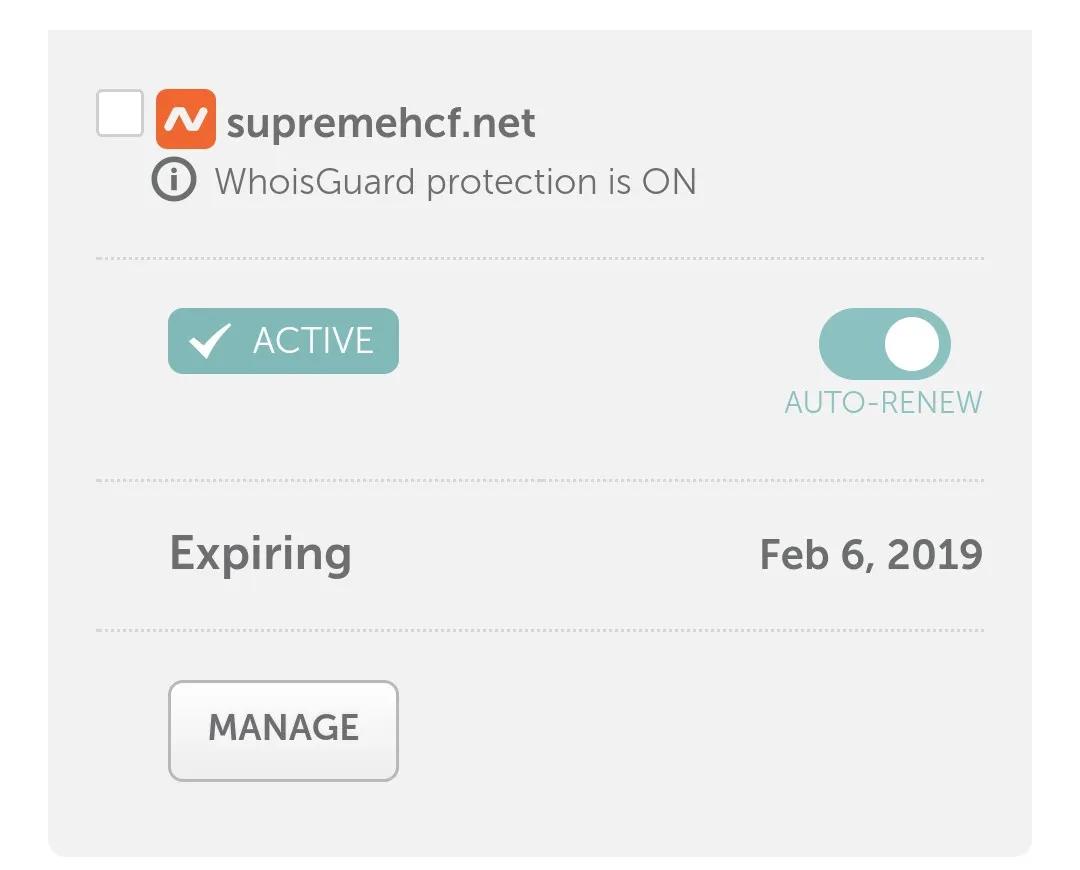Image resolution: width=1080 pixels, height=870 pixels.
Task: Tick the checkbox beside supremehcf.net
Action: click(x=120, y=113)
